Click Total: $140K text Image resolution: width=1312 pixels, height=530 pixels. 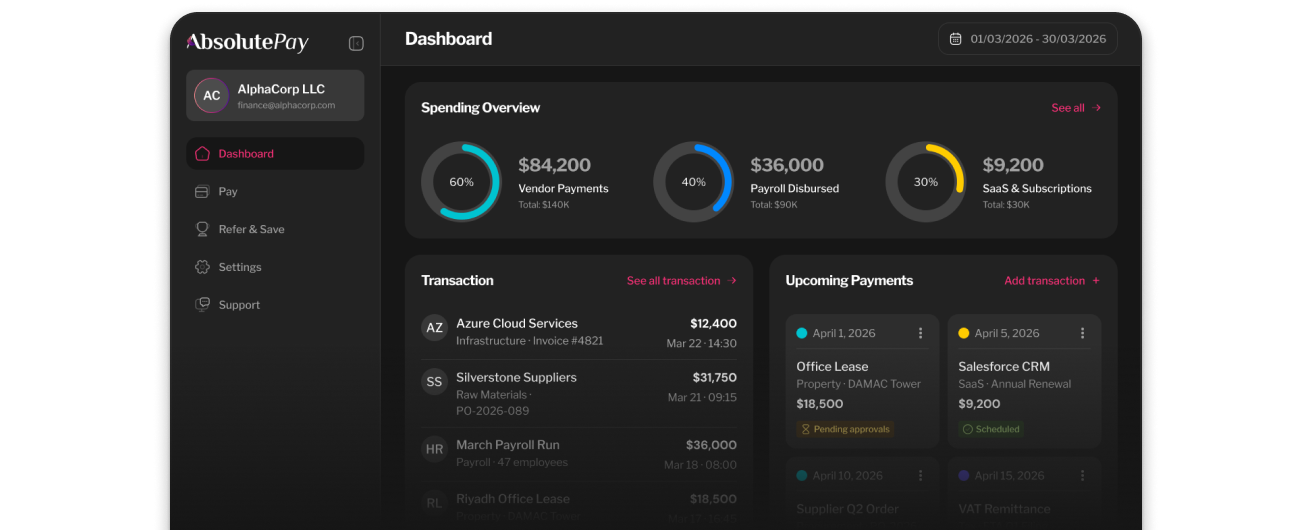coord(543,205)
